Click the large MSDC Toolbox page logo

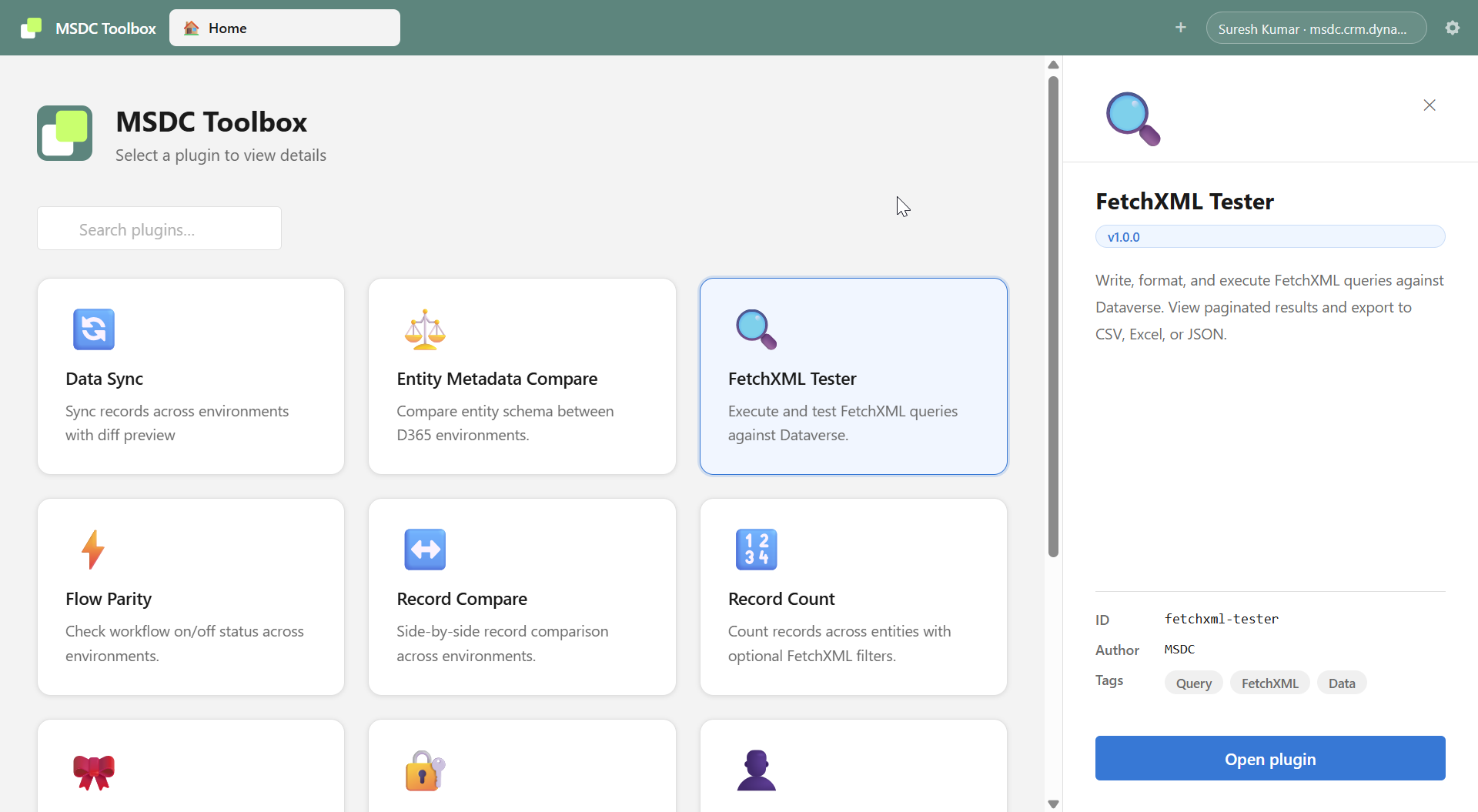[x=65, y=133]
